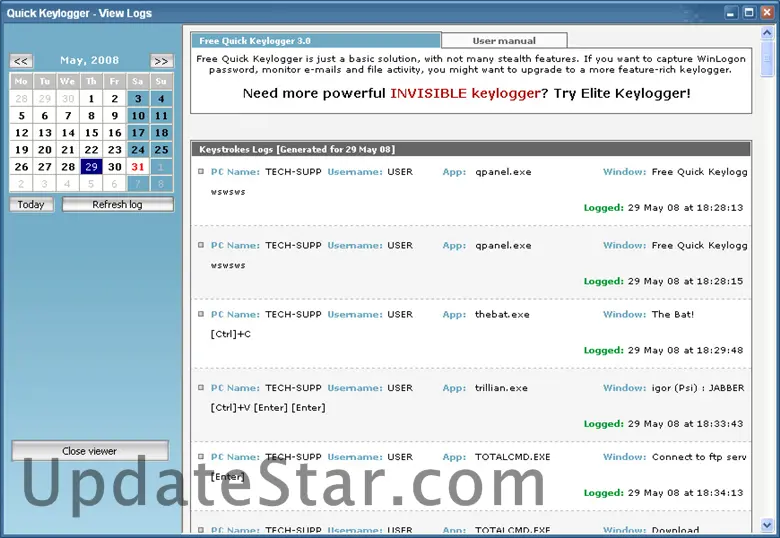Click the [Ctrl]+V [Enter] [Enter] text

coord(268,408)
